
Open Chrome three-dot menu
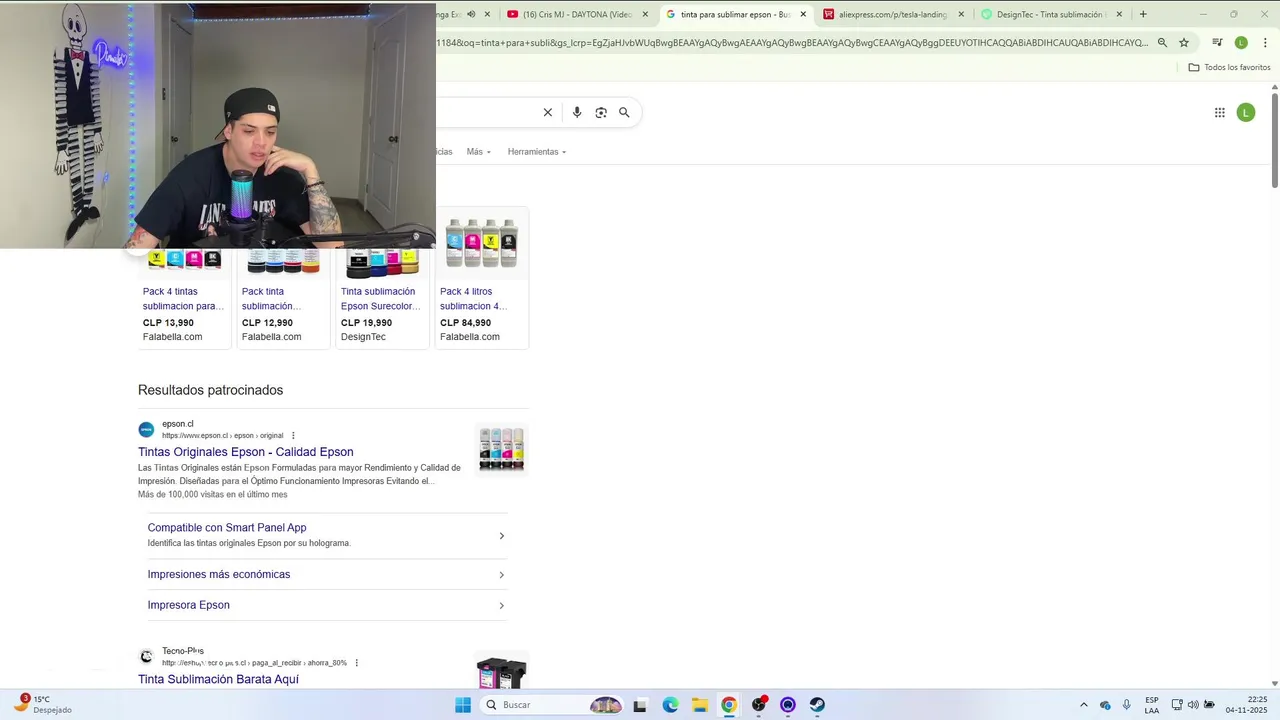pyautogui.click(x=1265, y=42)
